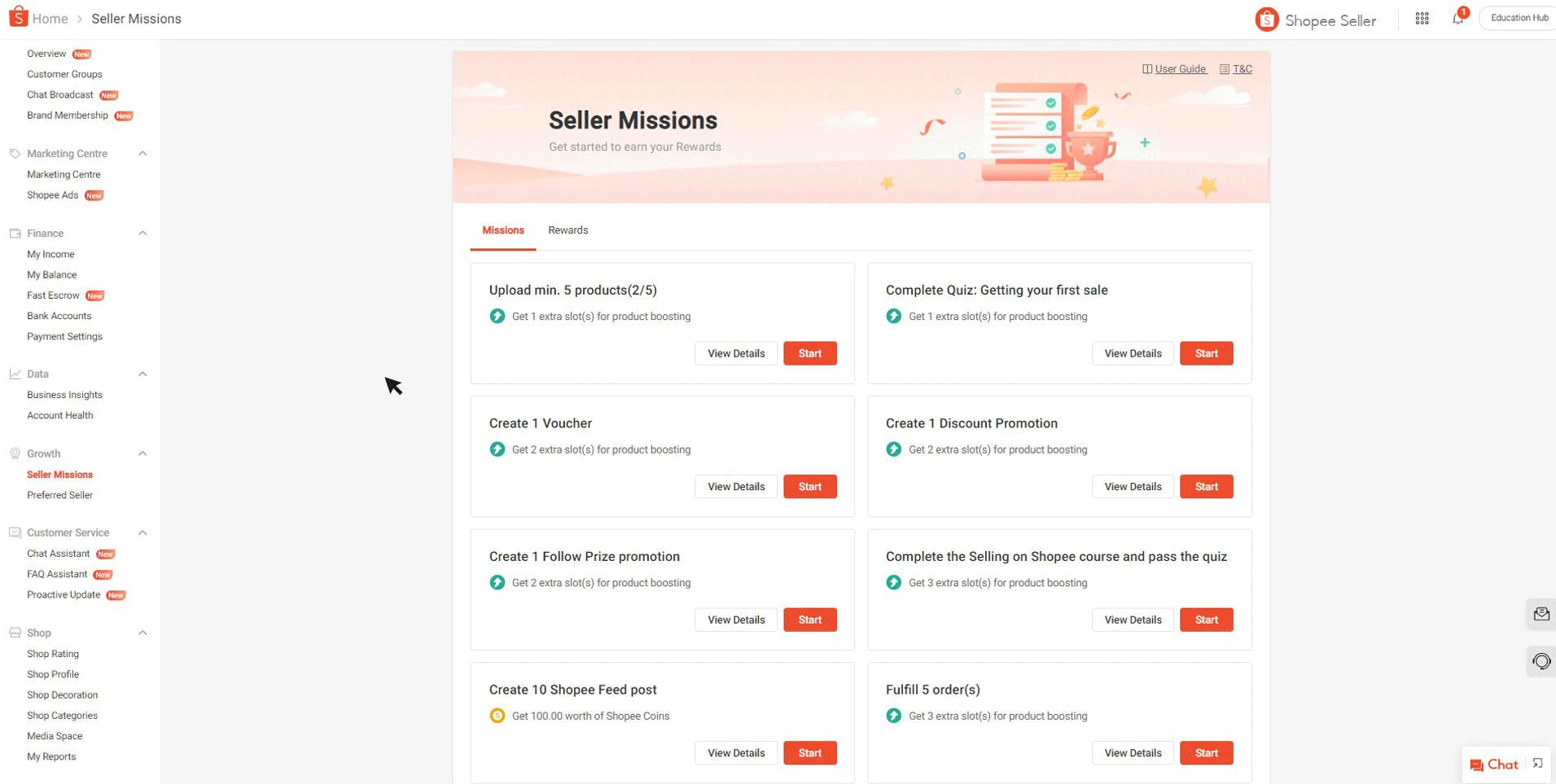View Details of Follow Prize promotion mission
The image size is (1556, 784).
736,620
